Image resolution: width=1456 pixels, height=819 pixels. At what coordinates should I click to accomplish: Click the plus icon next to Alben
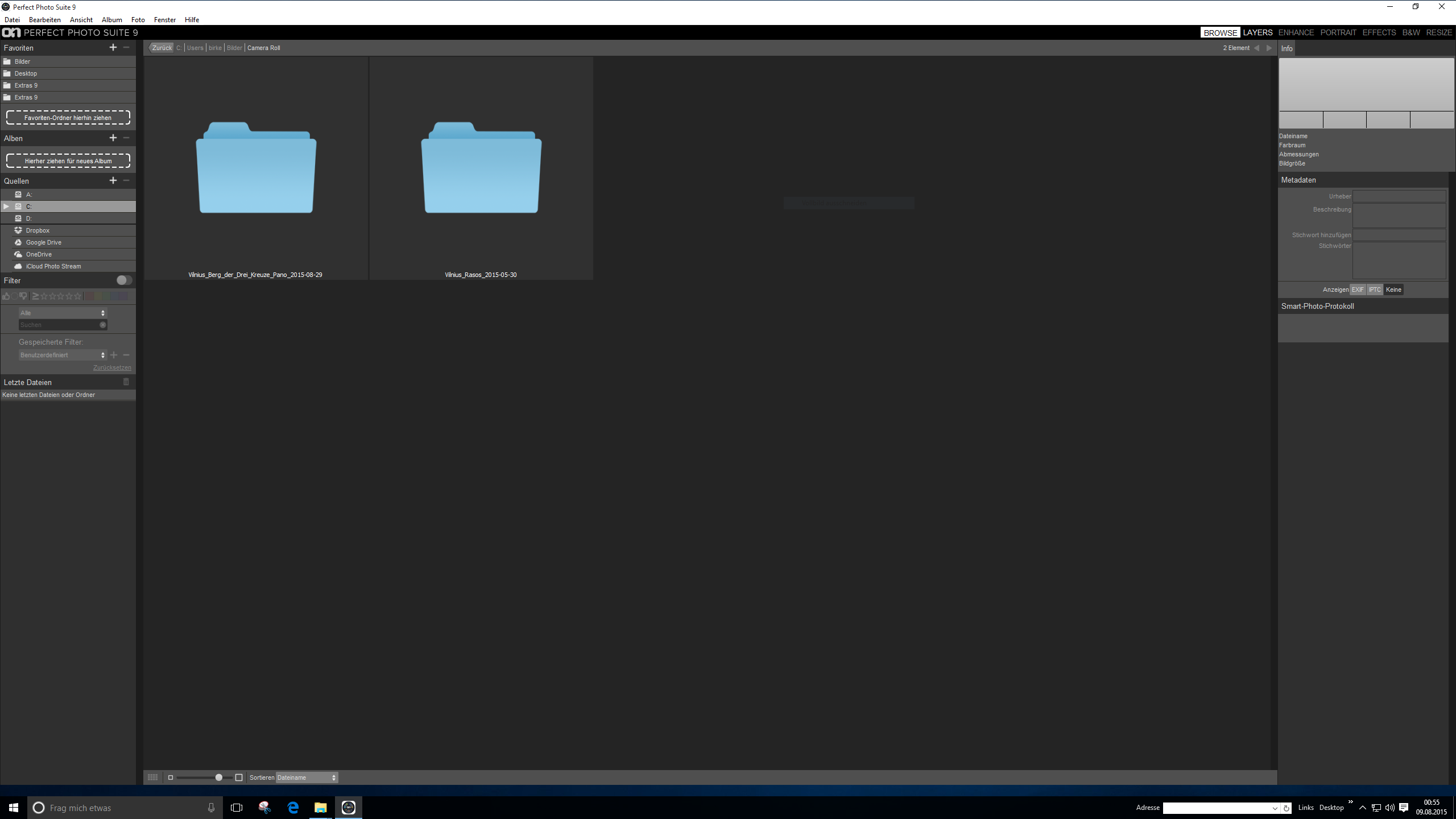[x=113, y=138]
